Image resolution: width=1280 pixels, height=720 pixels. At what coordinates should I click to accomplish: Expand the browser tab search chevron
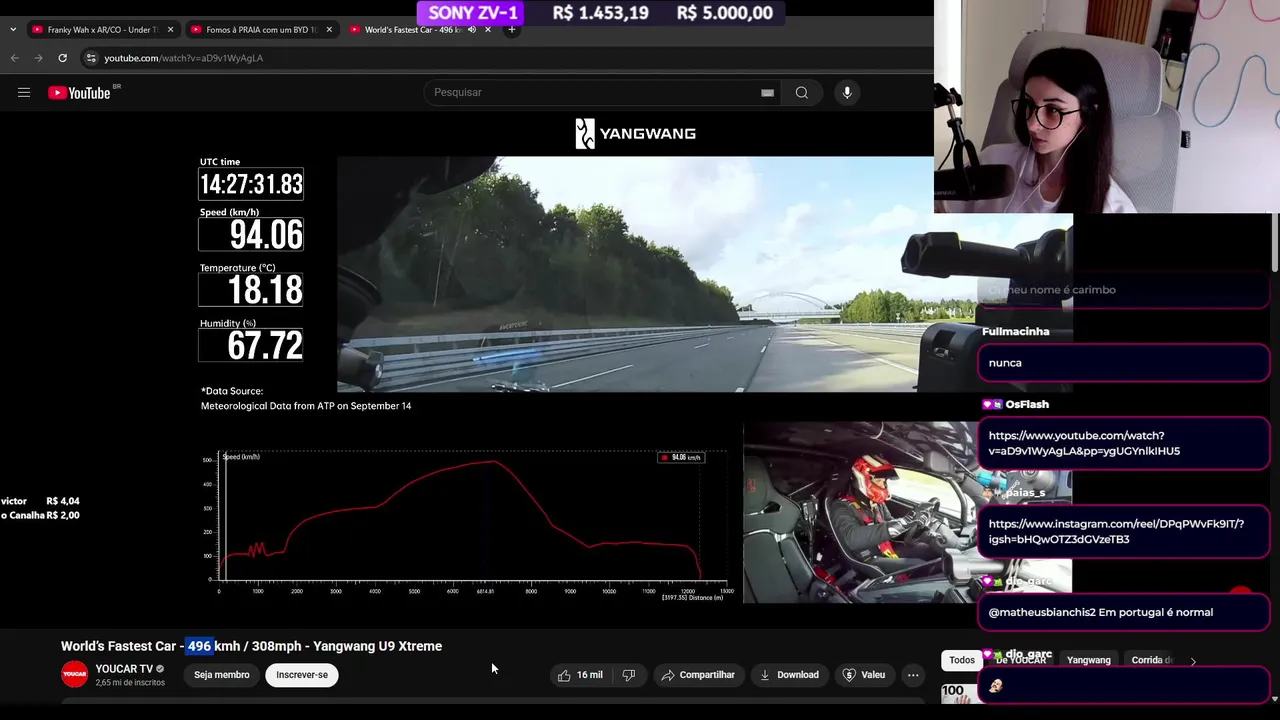click(13, 30)
